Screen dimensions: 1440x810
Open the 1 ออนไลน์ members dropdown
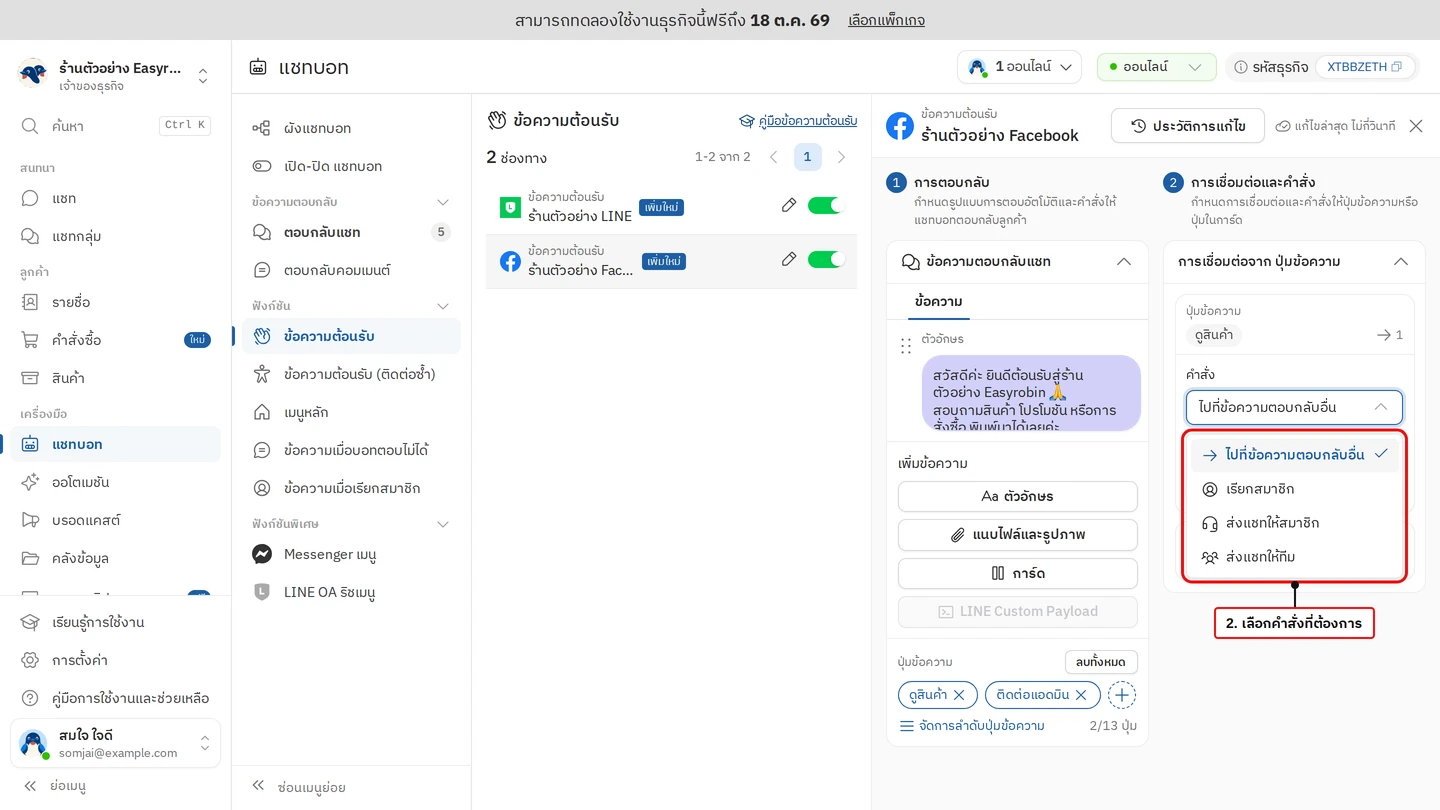click(x=1019, y=67)
